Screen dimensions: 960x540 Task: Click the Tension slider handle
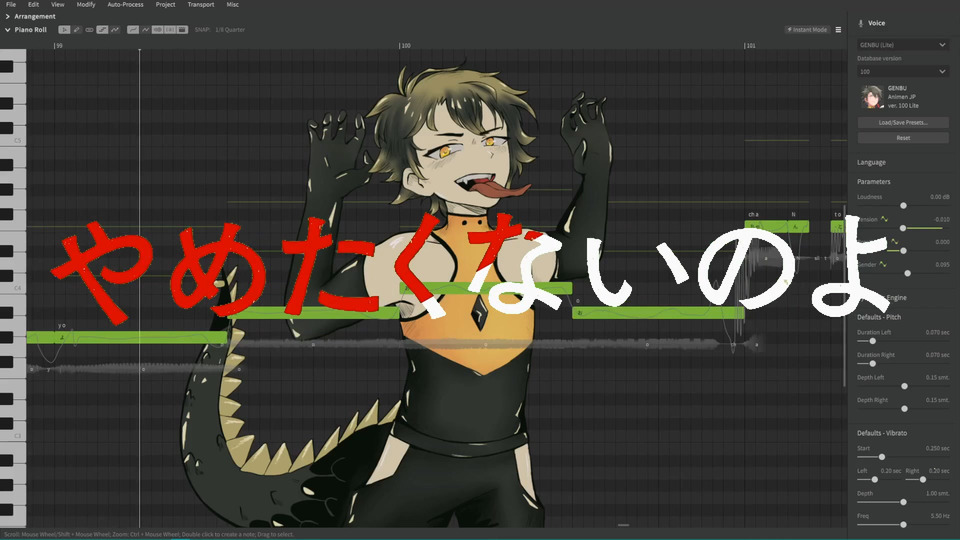tap(902, 228)
